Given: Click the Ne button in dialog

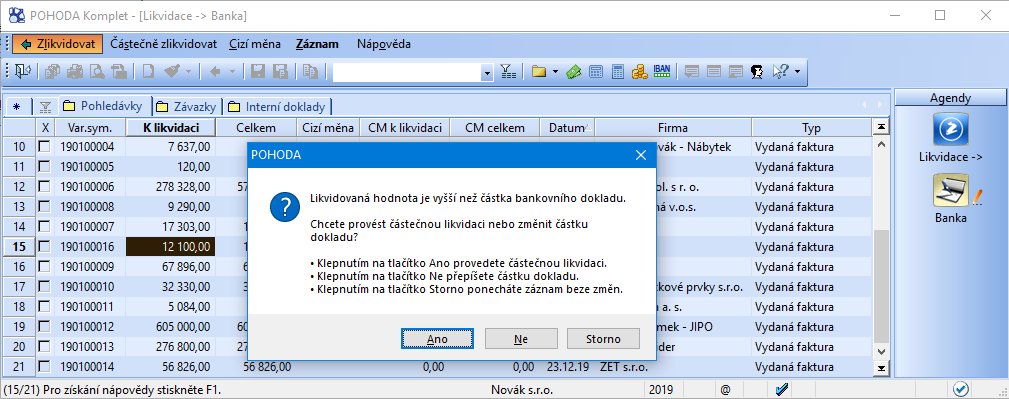Looking at the screenshot, I should coord(521,339).
